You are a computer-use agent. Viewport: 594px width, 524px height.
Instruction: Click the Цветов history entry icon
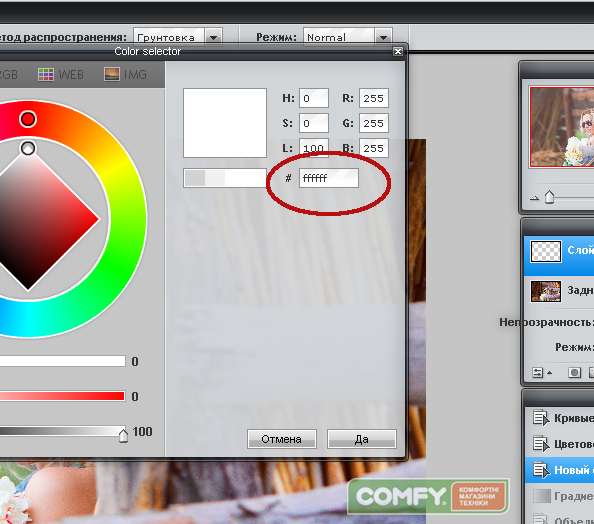541,444
